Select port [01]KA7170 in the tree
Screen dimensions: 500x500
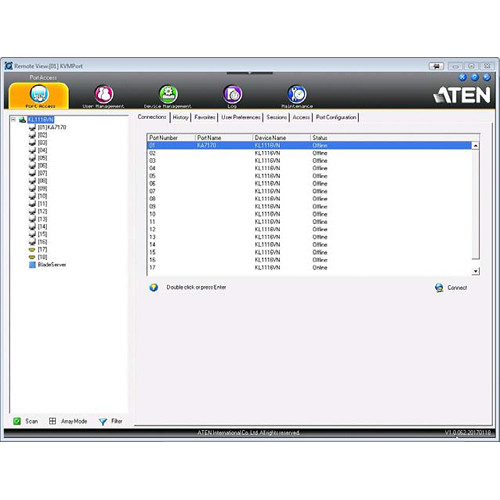coord(52,127)
